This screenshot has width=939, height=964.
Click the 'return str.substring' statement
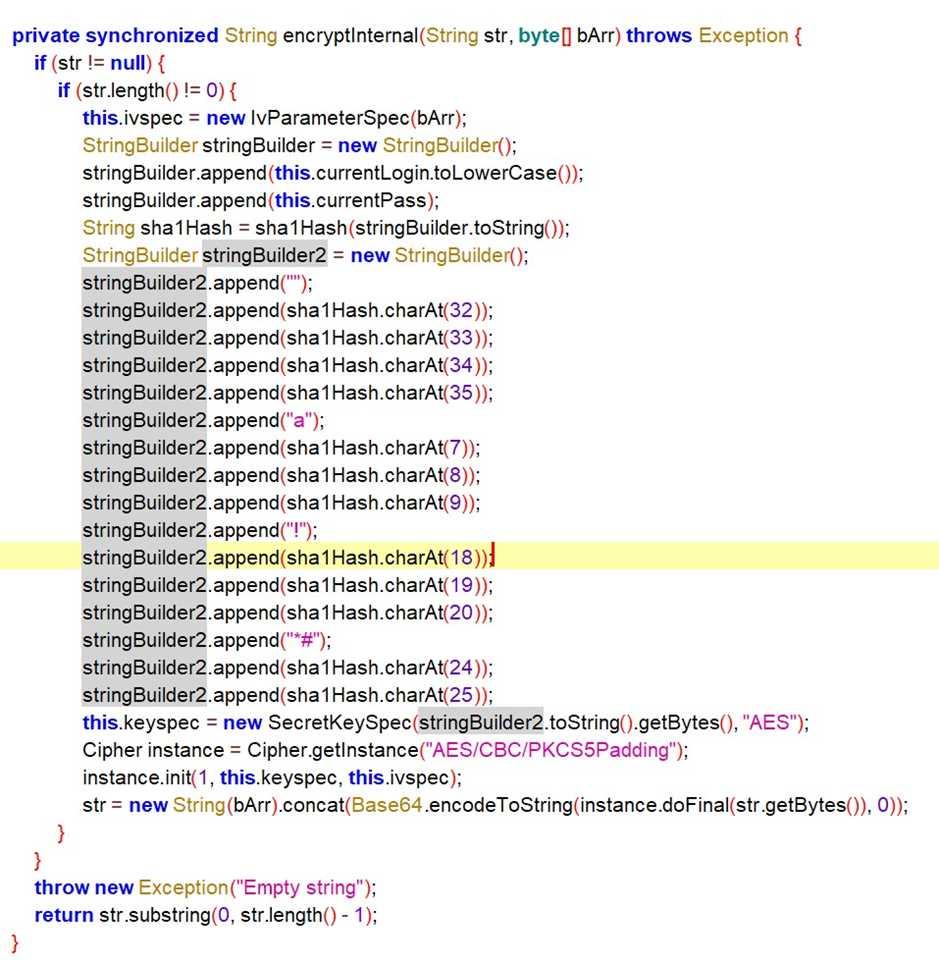click(x=206, y=915)
